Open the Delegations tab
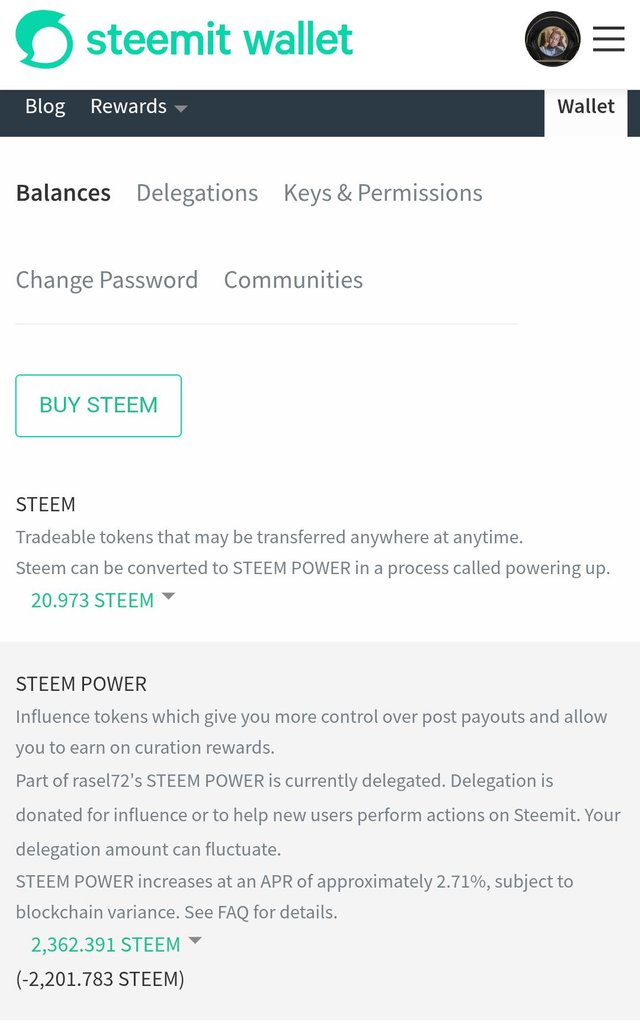This screenshot has width=640, height=1023. point(197,193)
